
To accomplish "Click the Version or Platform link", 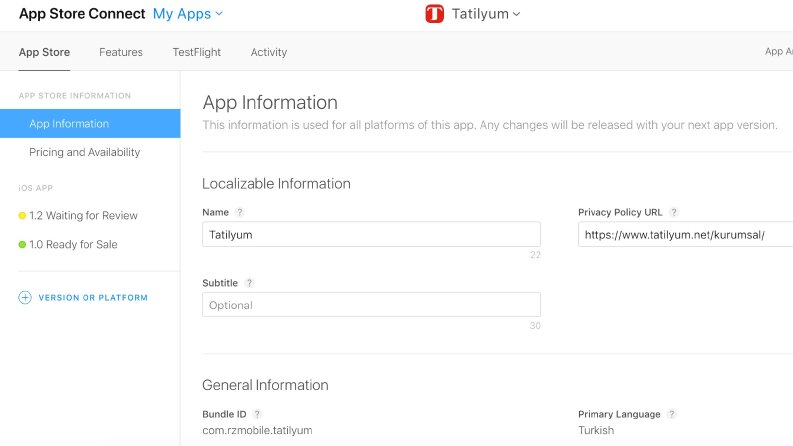I will (x=93, y=298).
